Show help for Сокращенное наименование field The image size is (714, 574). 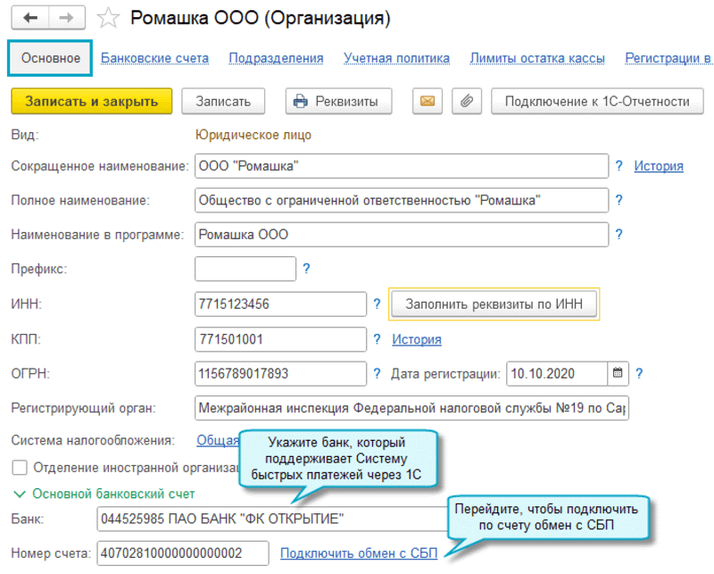pyautogui.click(x=619, y=166)
